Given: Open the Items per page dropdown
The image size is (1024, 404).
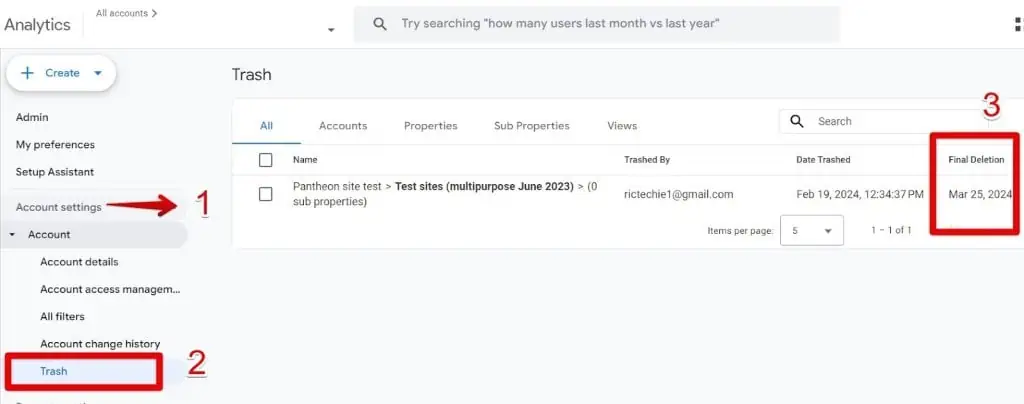Looking at the screenshot, I should (811, 230).
